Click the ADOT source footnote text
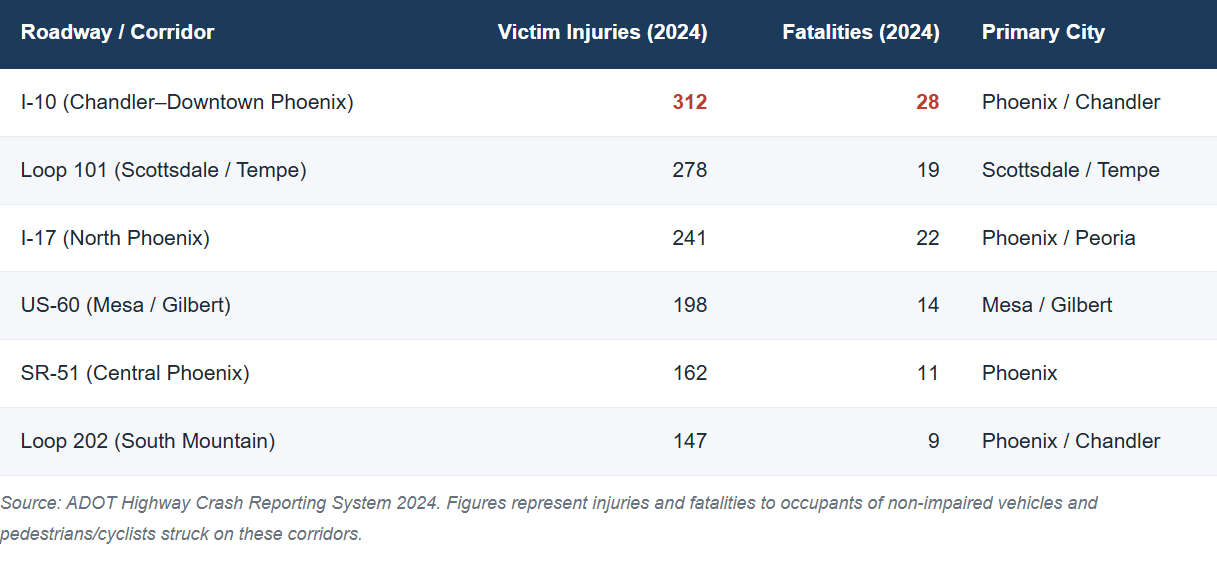Screen dimensions: 1217x562 (x=549, y=518)
